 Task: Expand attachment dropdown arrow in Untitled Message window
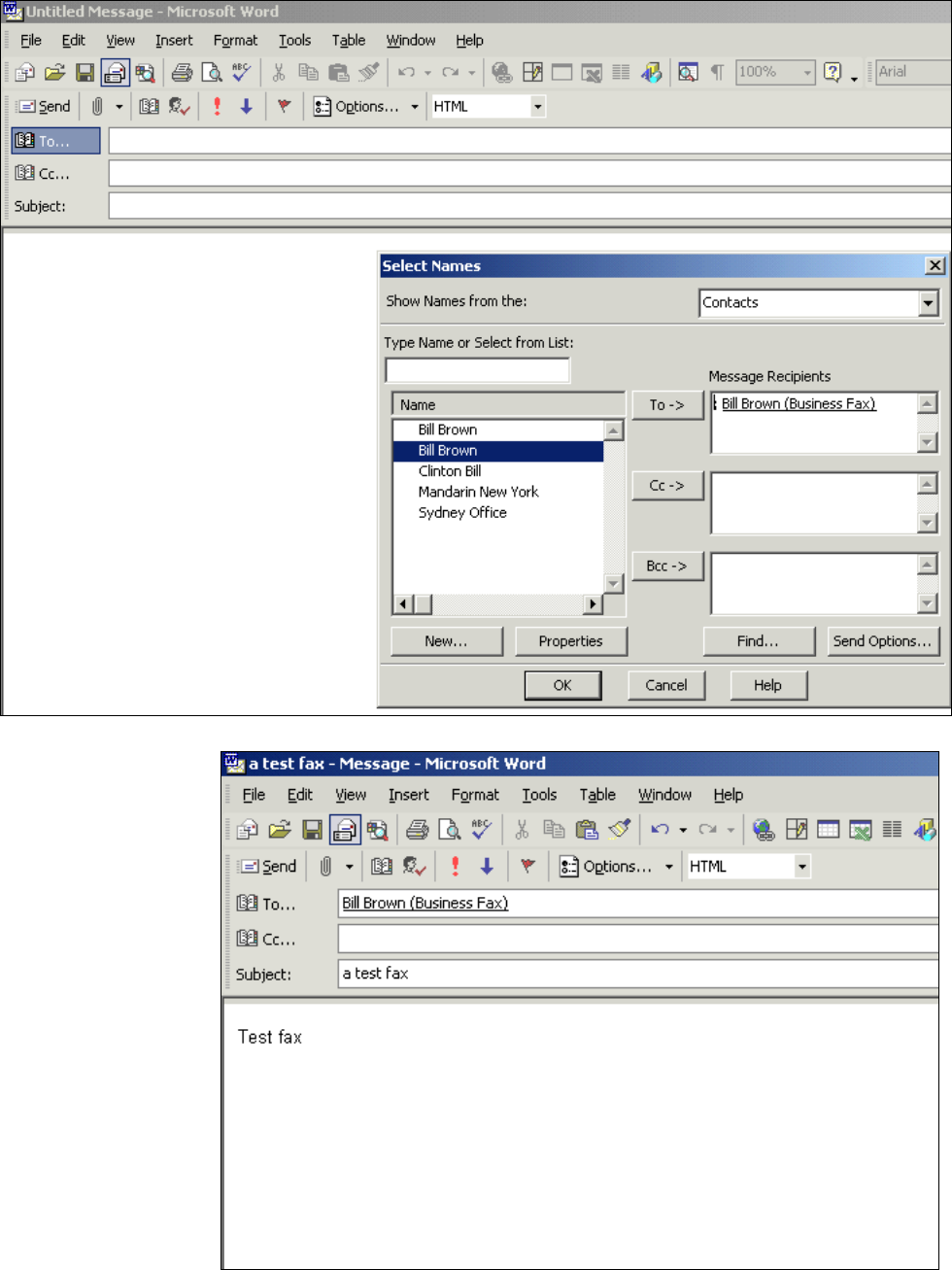tap(119, 107)
